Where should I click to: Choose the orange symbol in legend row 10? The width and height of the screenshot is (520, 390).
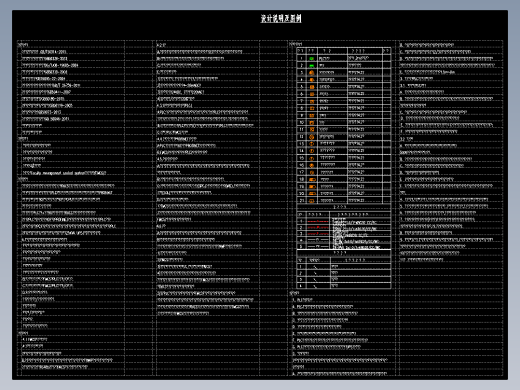(x=312, y=122)
